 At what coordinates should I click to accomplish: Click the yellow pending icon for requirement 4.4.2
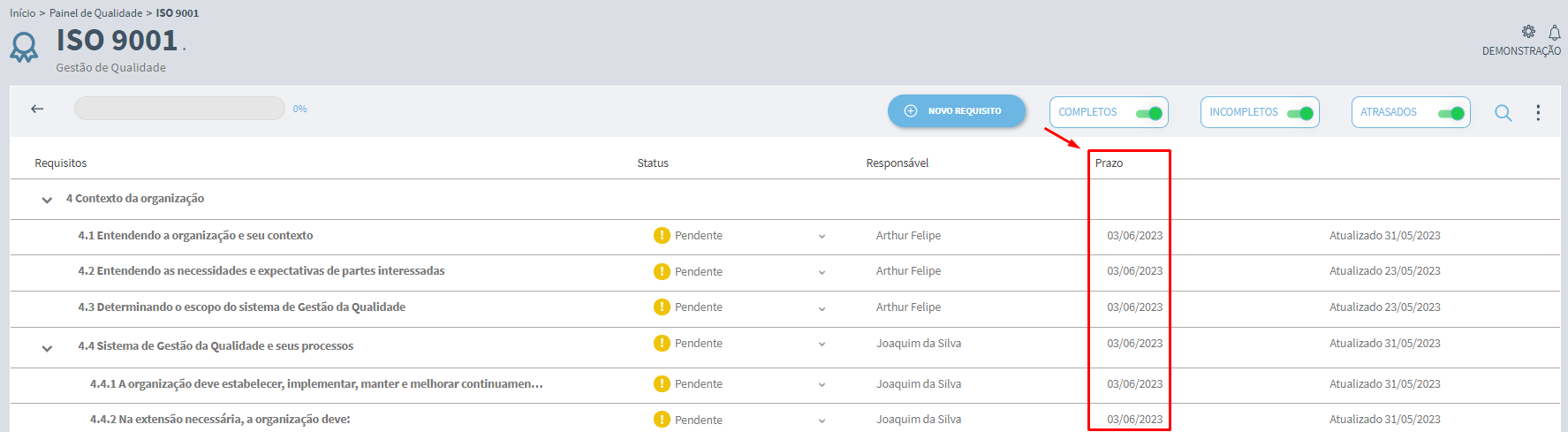[662, 420]
